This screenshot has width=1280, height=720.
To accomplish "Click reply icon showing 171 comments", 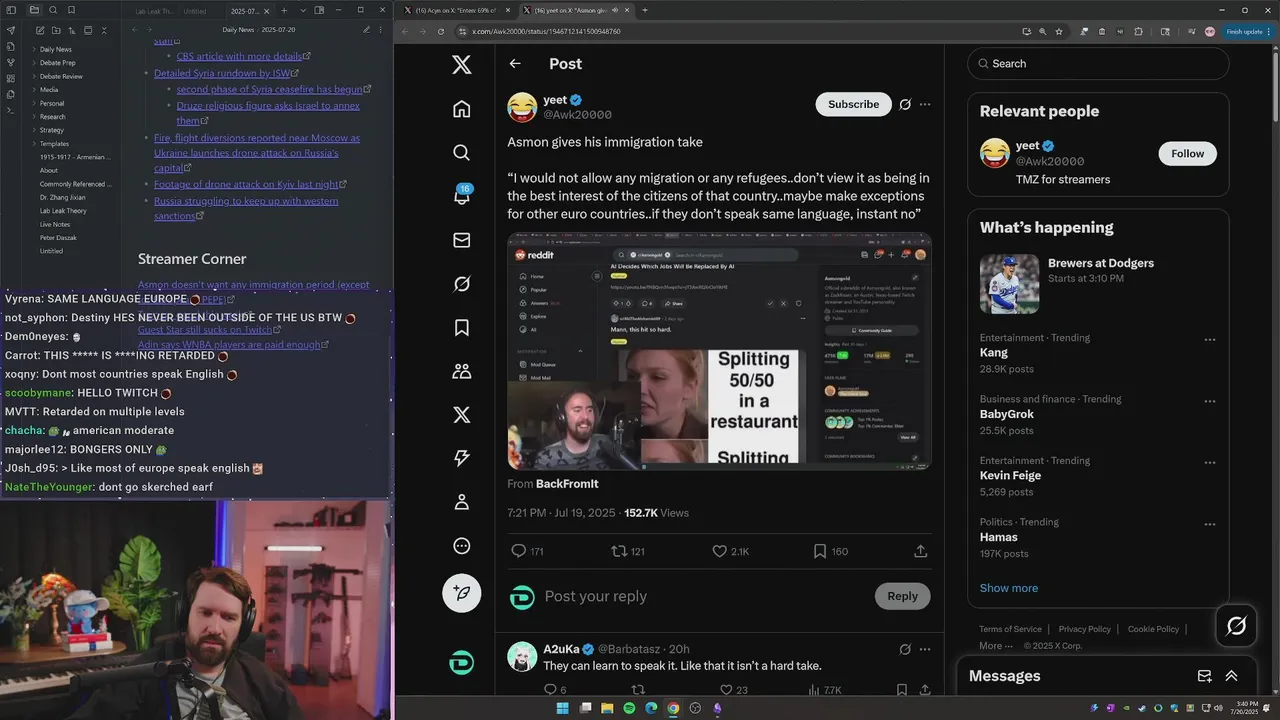I will coord(518,551).
